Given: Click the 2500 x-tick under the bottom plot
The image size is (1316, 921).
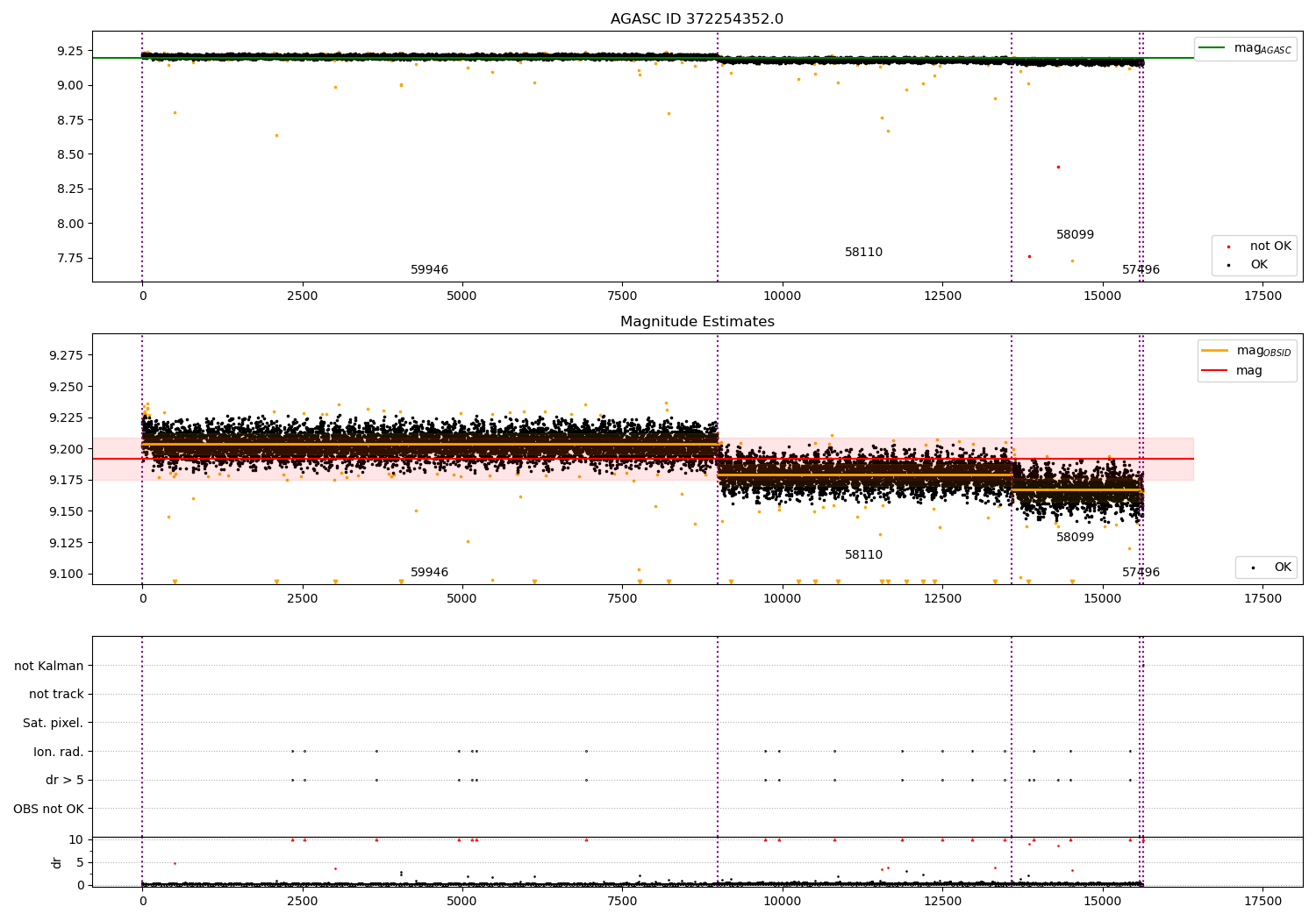Looking at the screenshot, I should pos(303,901).
